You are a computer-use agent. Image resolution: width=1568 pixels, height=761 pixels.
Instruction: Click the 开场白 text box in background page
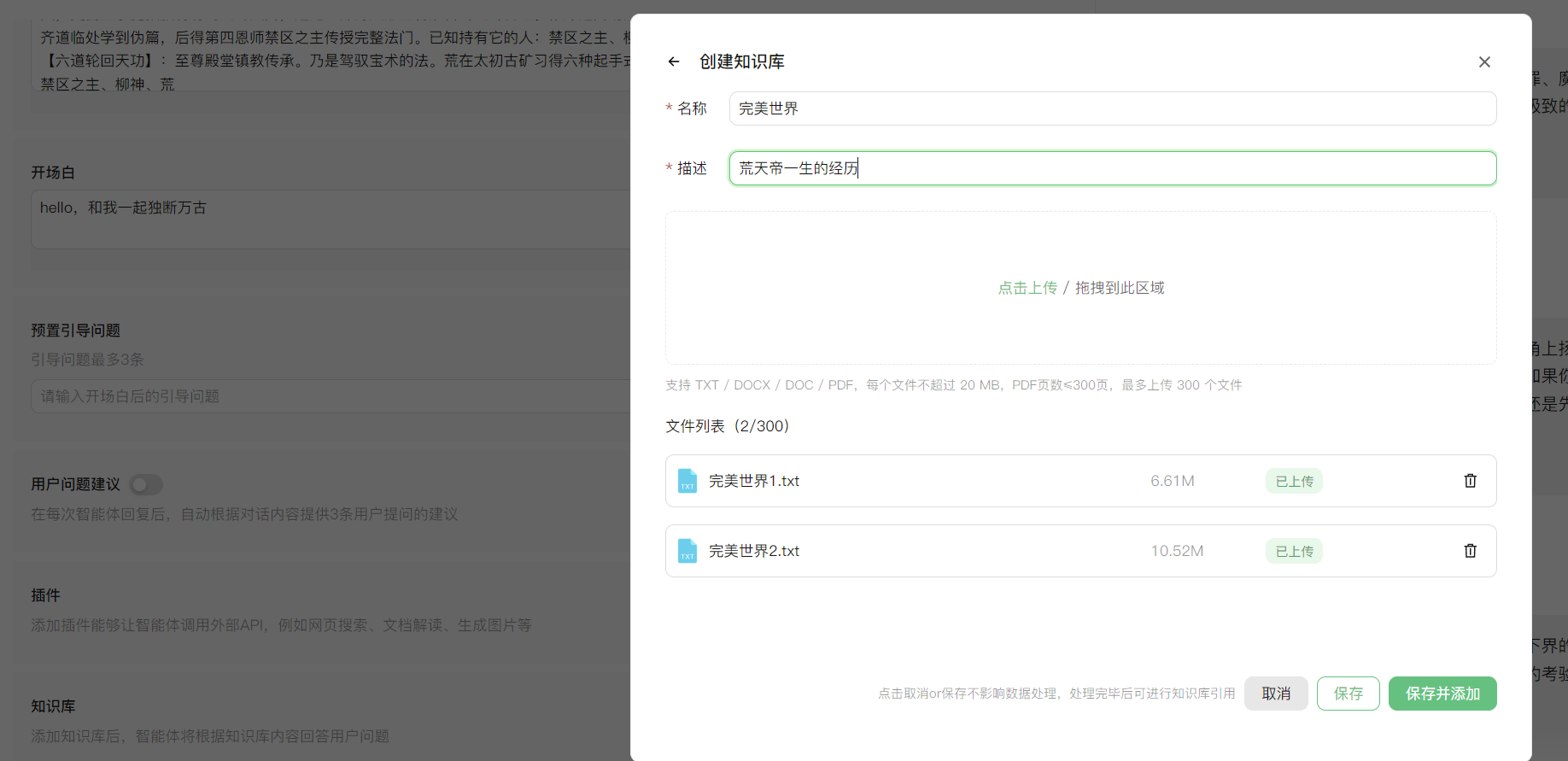point(331,220)
